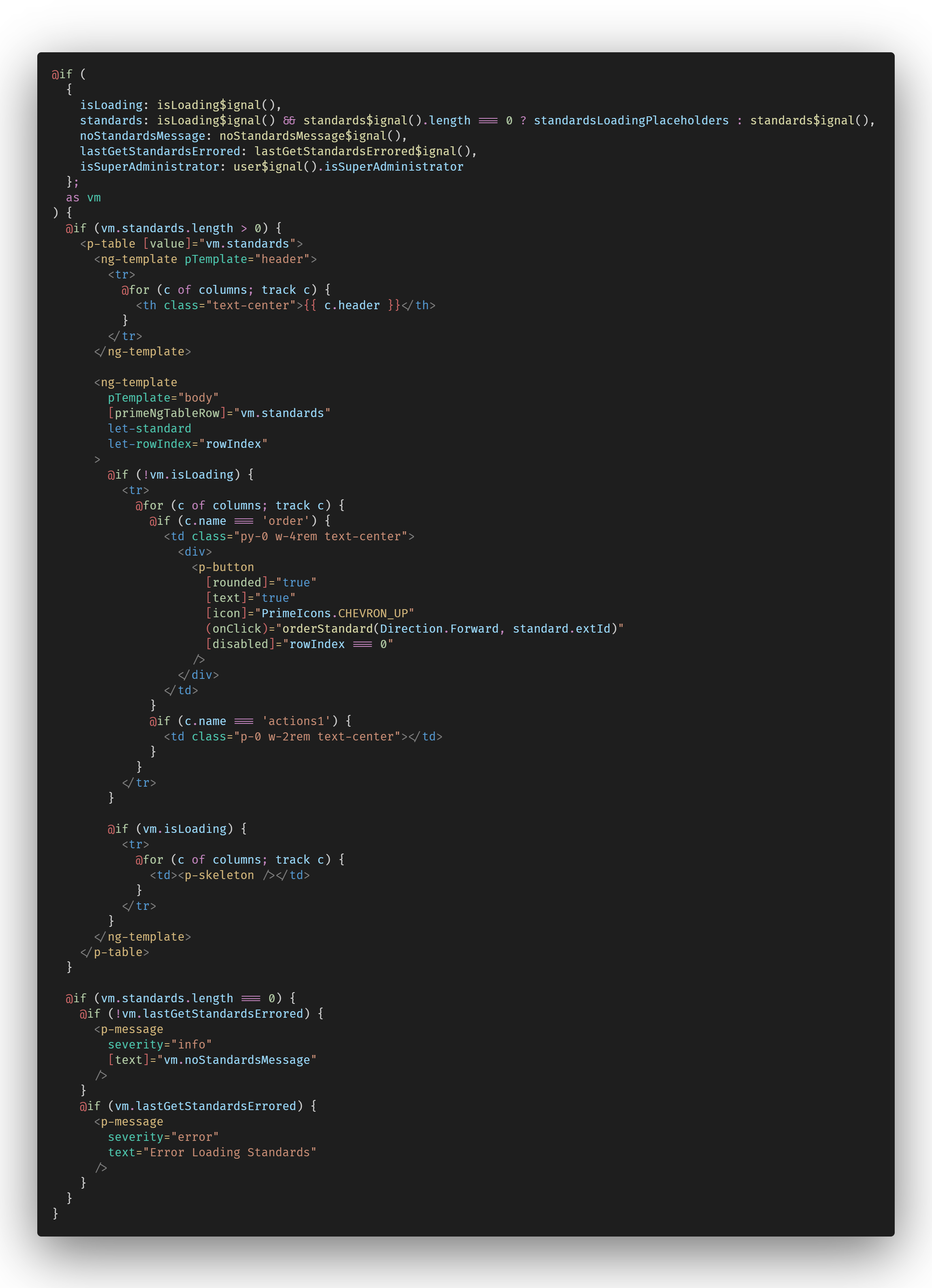This screenshot has height=1288, width=932.
Task: Click 'class="p-0 w-2rem text-center"' td line
Action: 303,736
